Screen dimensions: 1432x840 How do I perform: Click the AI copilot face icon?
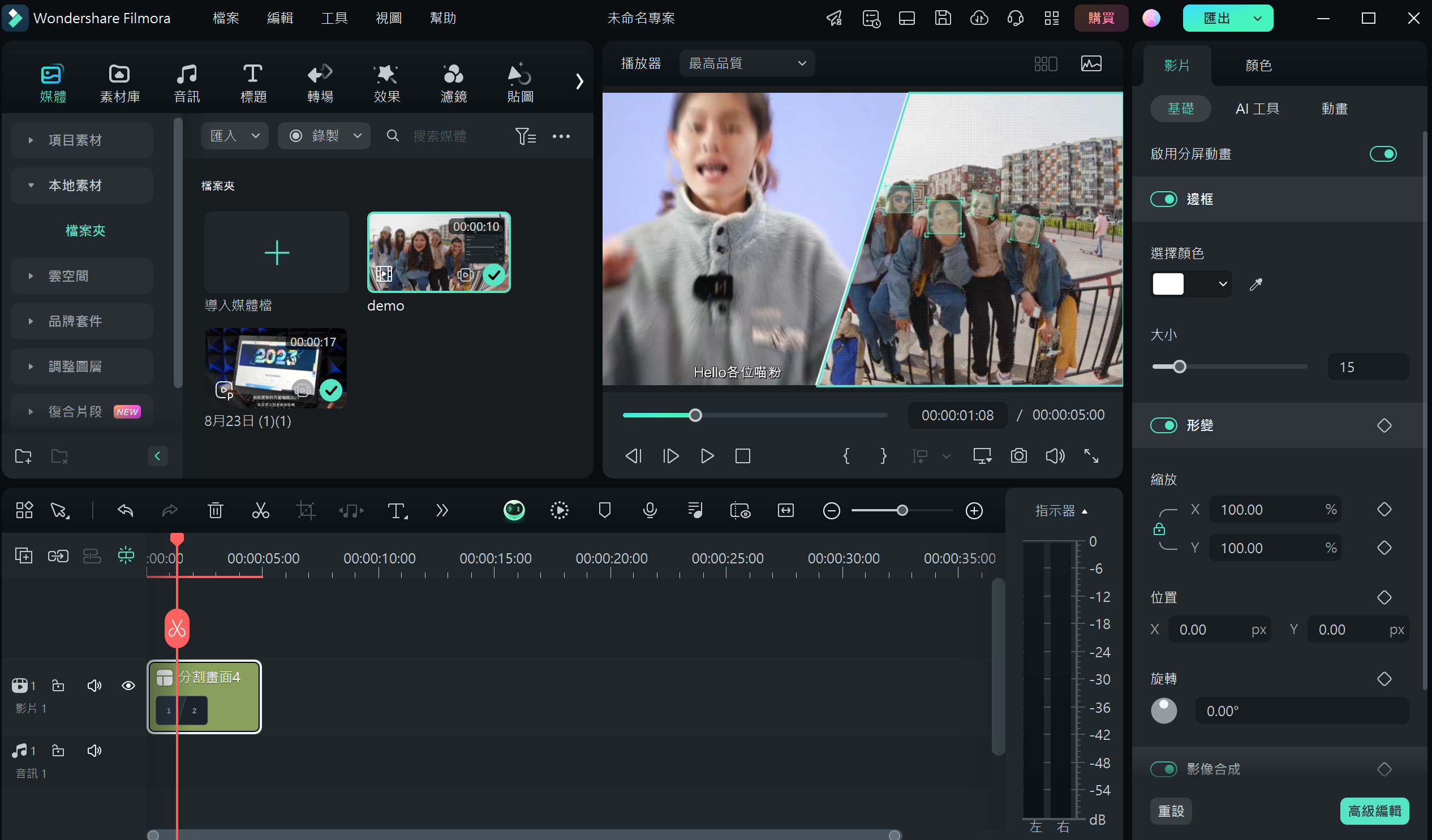(514, 511)
